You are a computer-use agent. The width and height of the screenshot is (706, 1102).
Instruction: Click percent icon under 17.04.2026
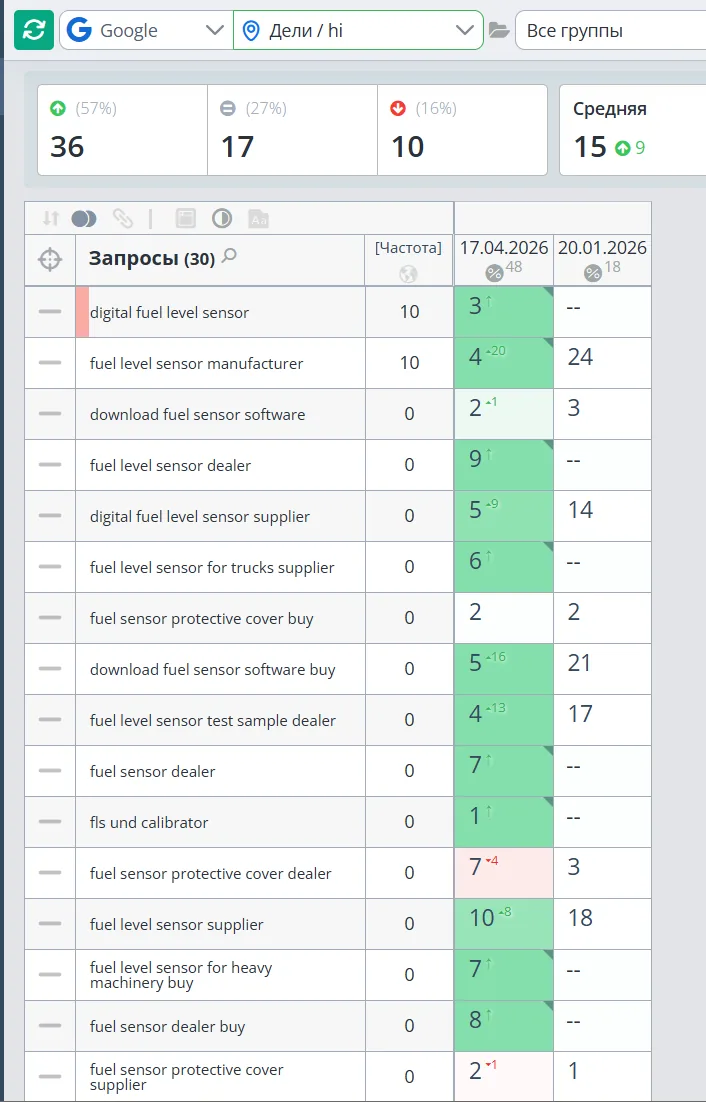pos(495,273)
